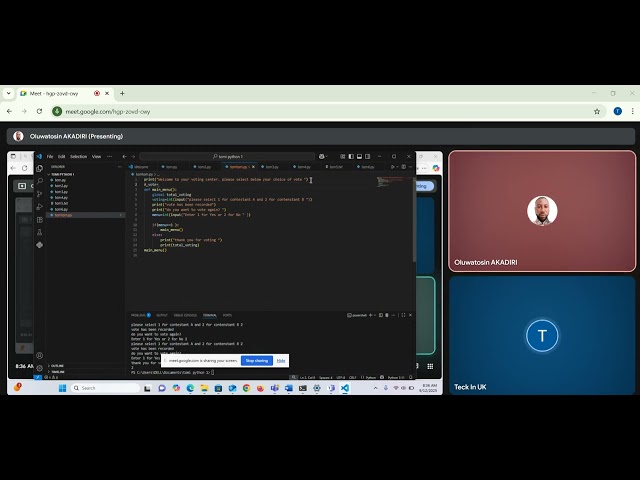The width and height of the screenshot is (640, 480).
Task: Split the terminal in the panel
Action: click(x=381, y=315)
